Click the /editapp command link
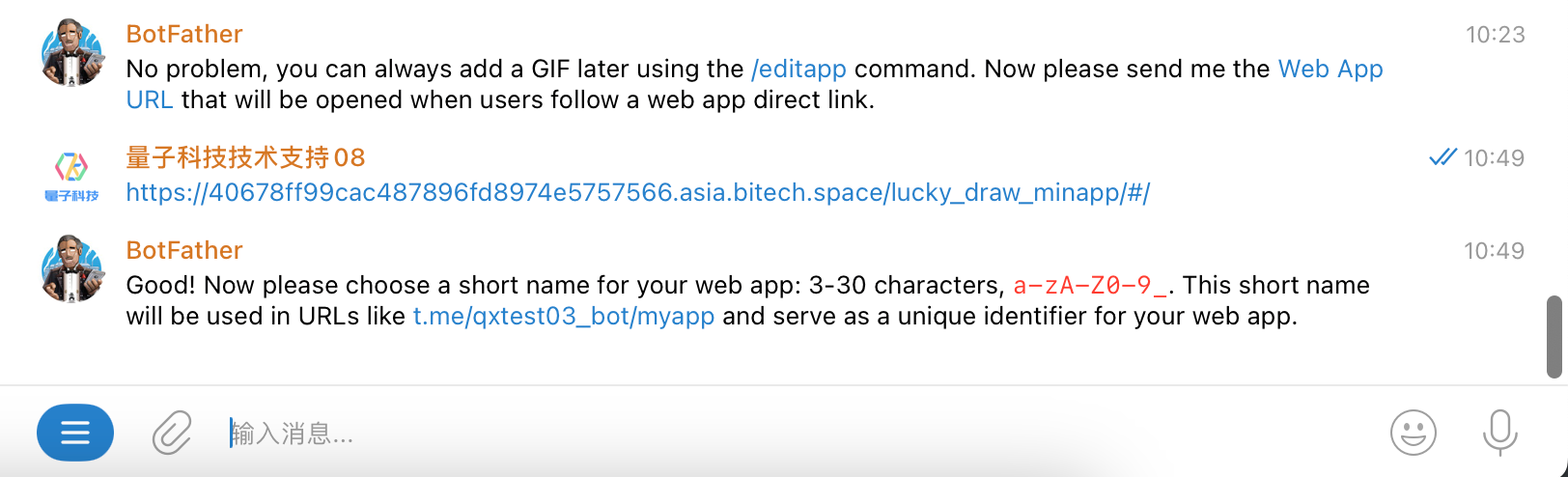Screen dimensions: 1568x477 click(798, 70)
